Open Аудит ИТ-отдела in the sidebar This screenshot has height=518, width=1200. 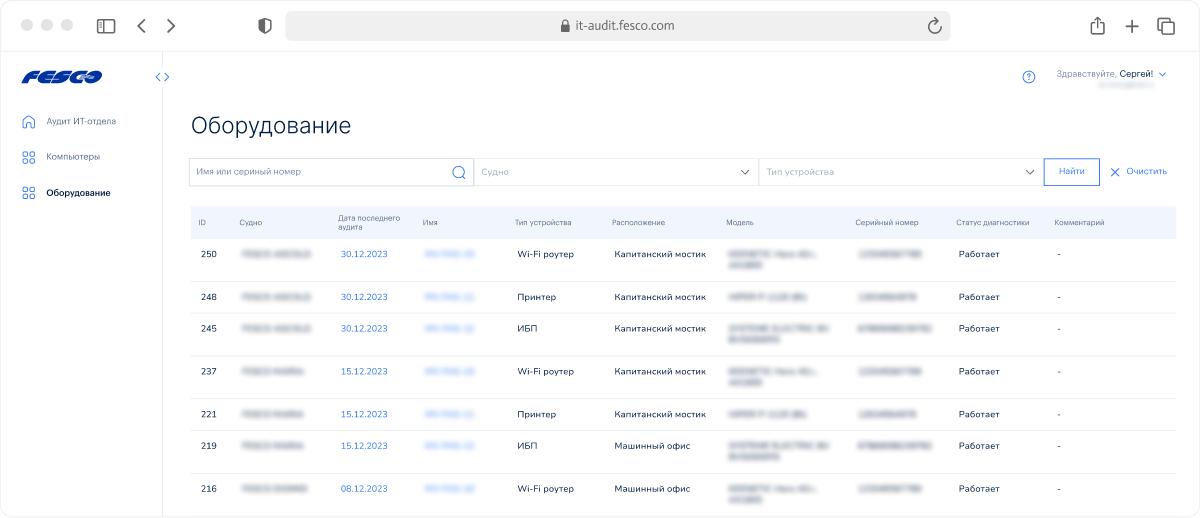point(80,122)
